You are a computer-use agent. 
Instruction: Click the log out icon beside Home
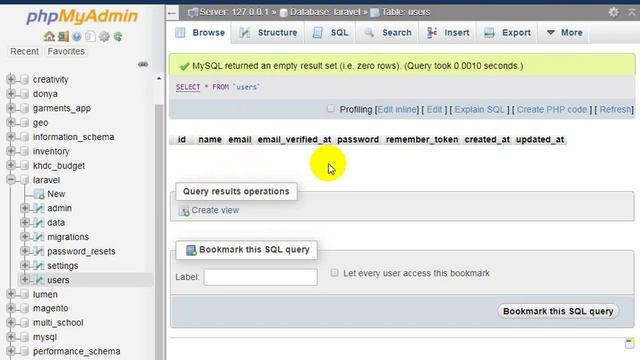point(63,36)
